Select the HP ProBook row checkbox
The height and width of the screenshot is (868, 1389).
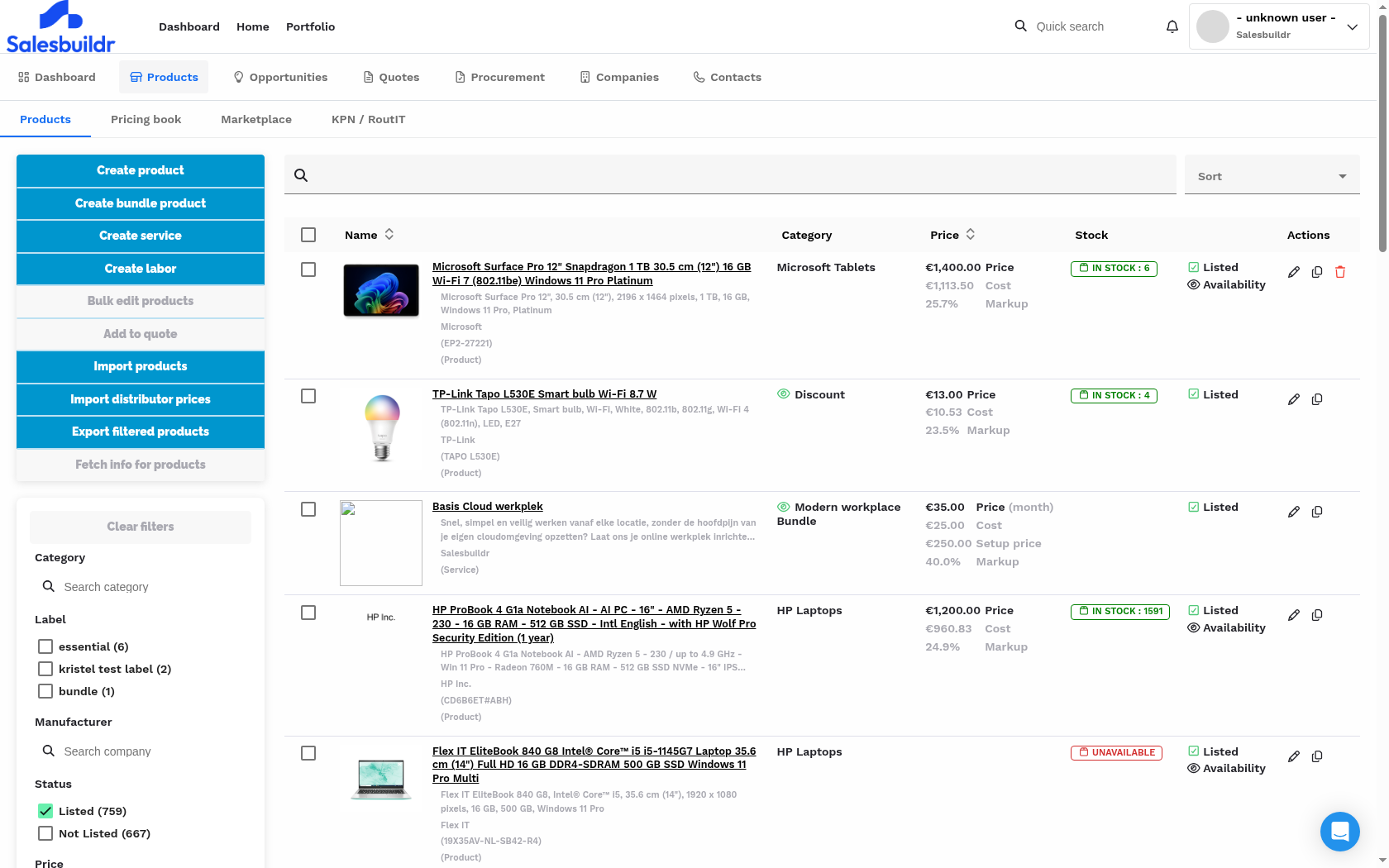coord(308,613)
